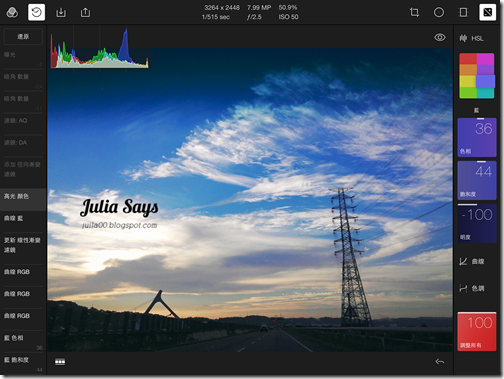Select the 濾鏡: DA history step

(x=23, y=146)
